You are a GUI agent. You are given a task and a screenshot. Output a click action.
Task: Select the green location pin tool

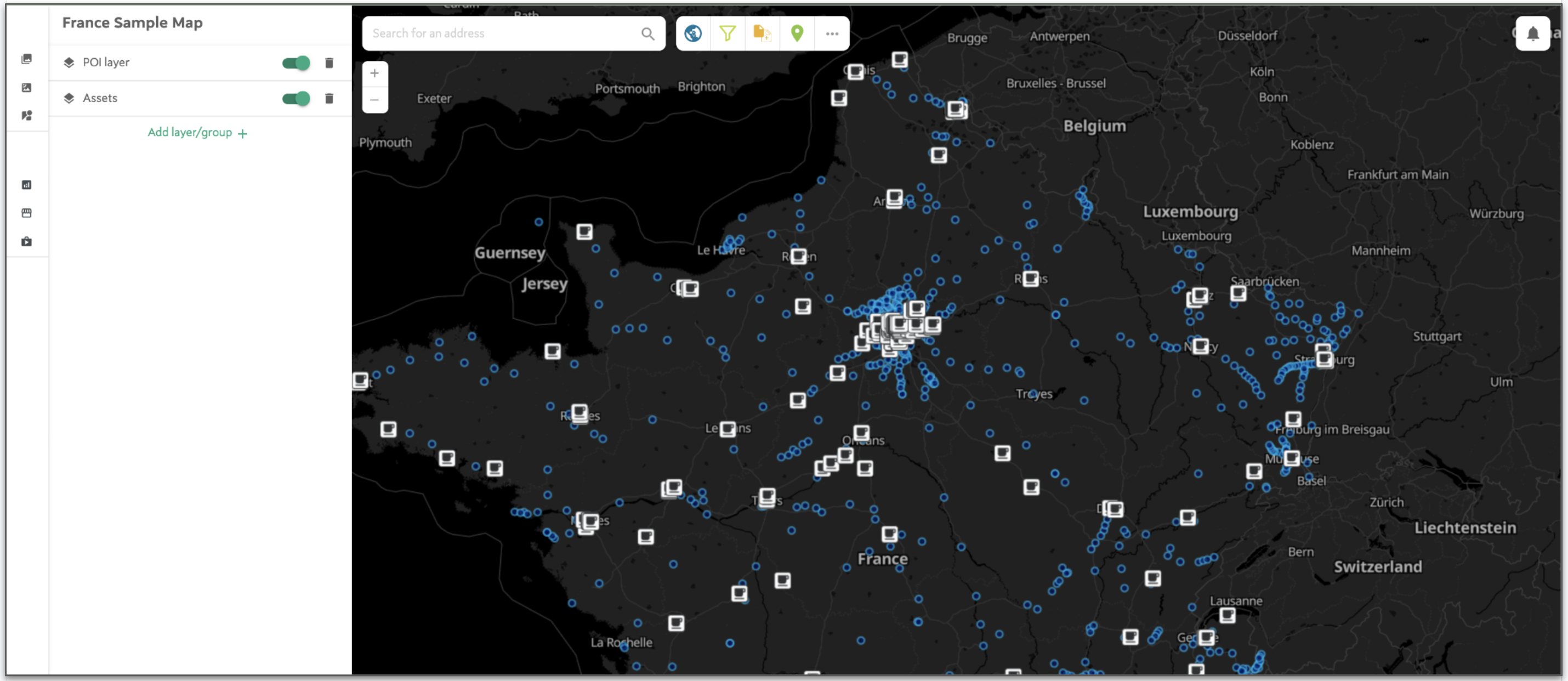tap(797, 33)
